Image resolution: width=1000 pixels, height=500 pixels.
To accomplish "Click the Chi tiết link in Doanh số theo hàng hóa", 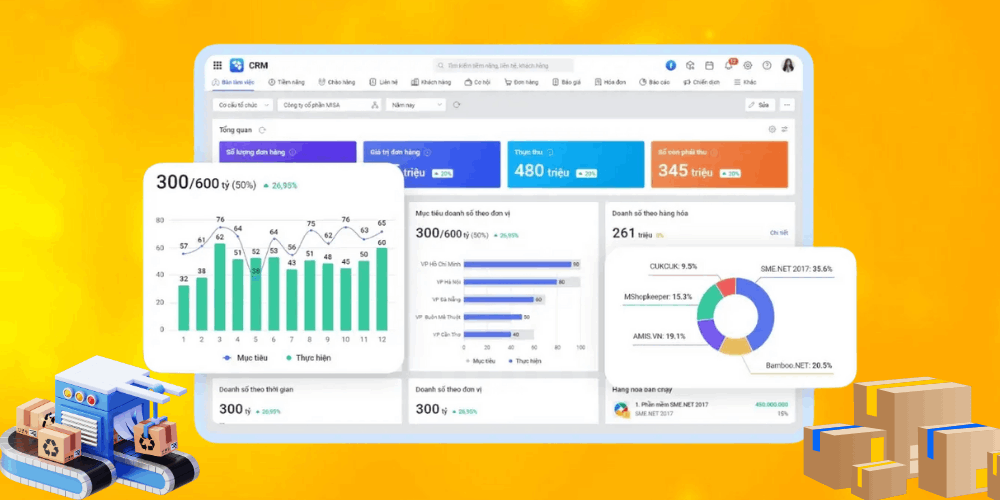I will click(x=778, y=233).
